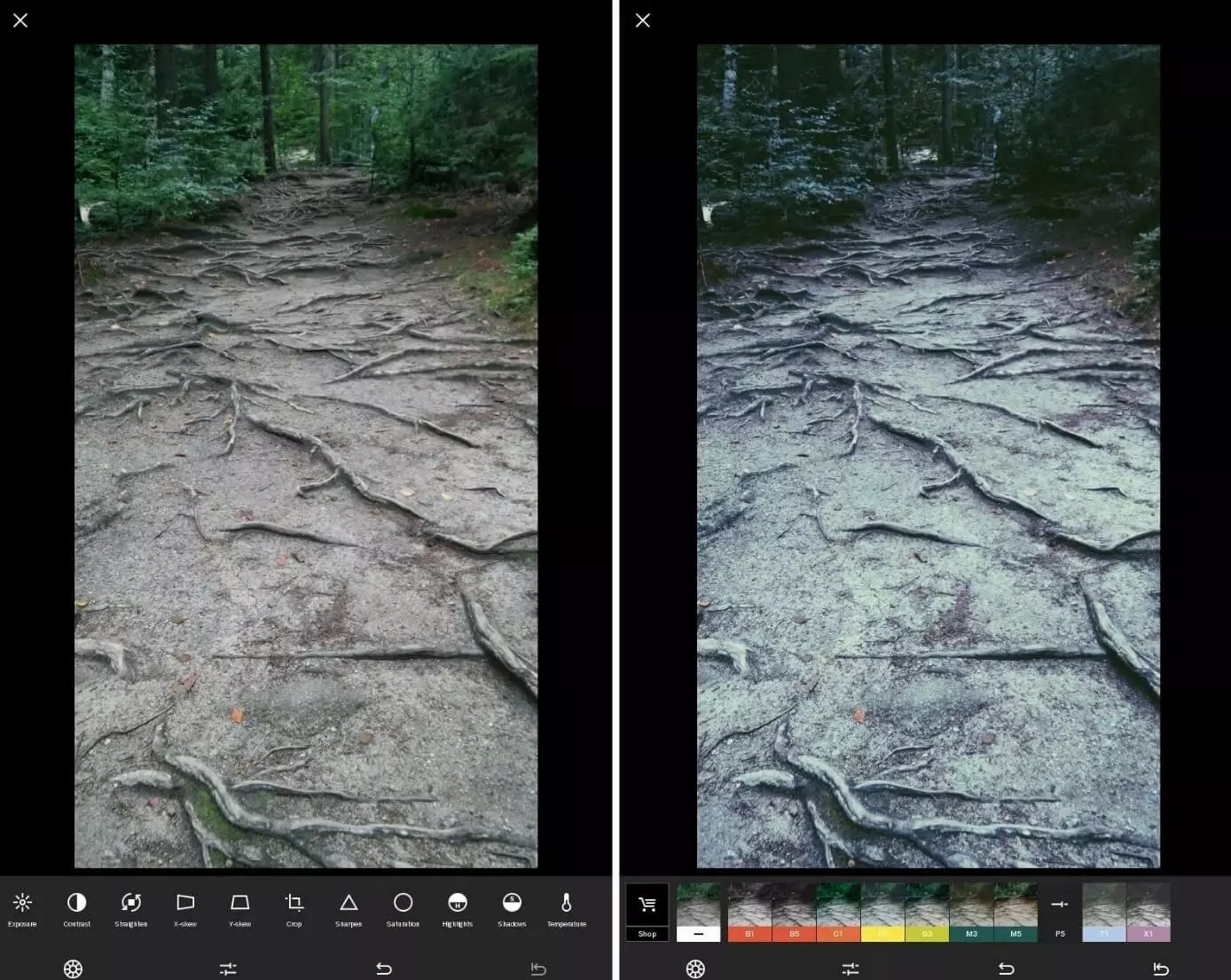Screen dimensions: 1231x980
Task: Choose the Straighten tool
Action: [x=131, y=908]
